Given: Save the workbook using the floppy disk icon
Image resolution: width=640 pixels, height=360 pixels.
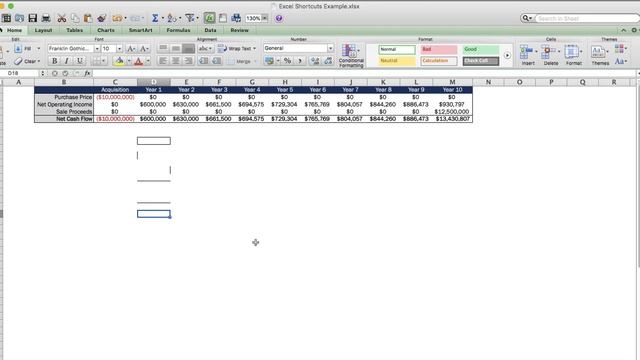Looking at the screenshot, I should tap(33, 18).
